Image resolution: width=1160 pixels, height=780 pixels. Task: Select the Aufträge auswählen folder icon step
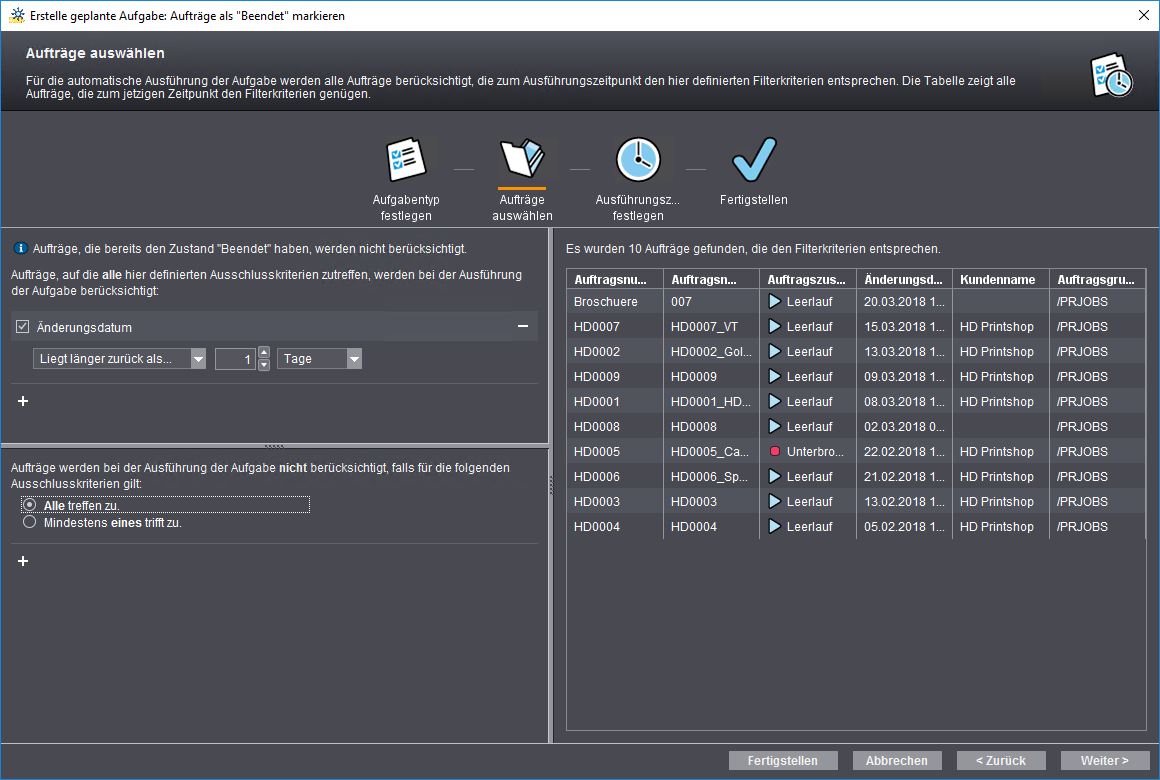[x=522, y=158]
